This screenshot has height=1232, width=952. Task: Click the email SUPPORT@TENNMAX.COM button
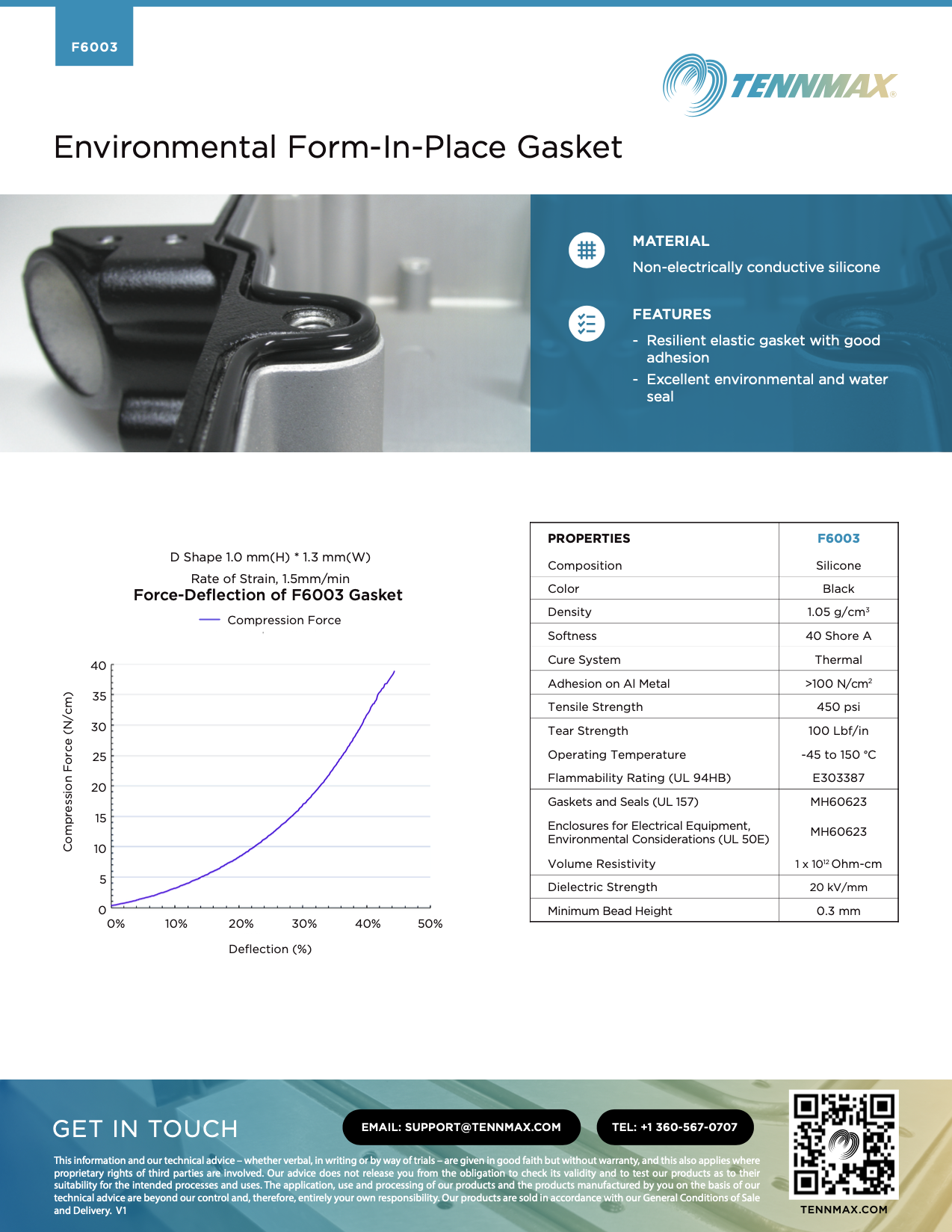pos(461,1127)
